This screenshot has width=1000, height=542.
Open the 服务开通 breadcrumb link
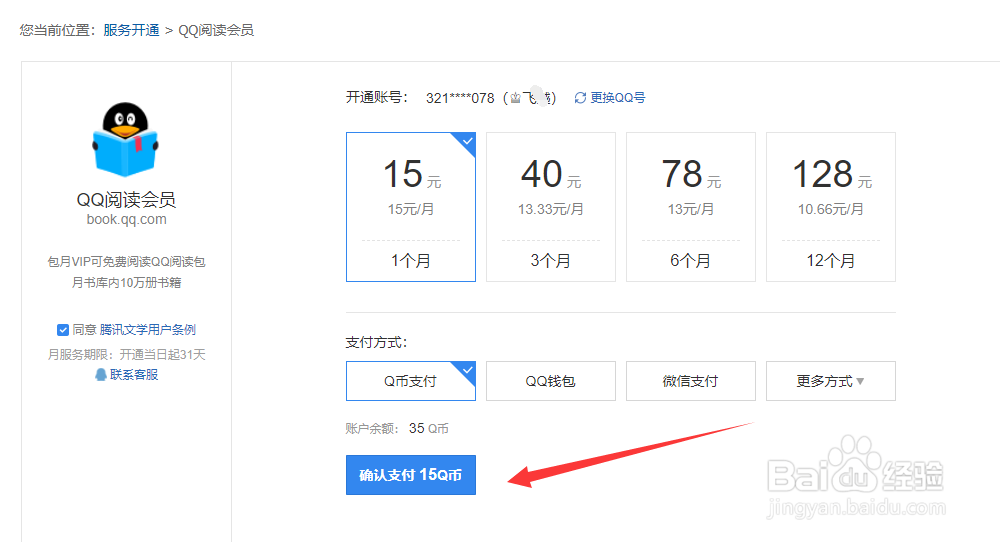[131, 30]
